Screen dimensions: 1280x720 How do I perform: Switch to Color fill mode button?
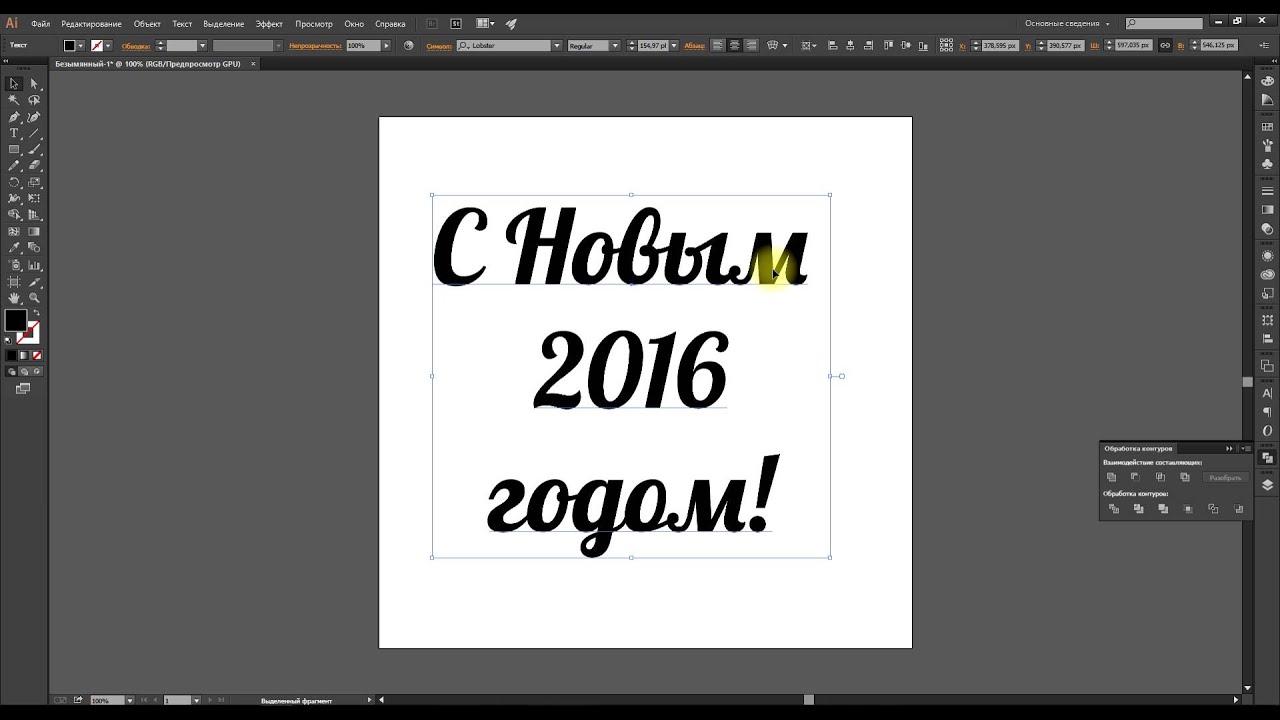(x=12, y=355)
